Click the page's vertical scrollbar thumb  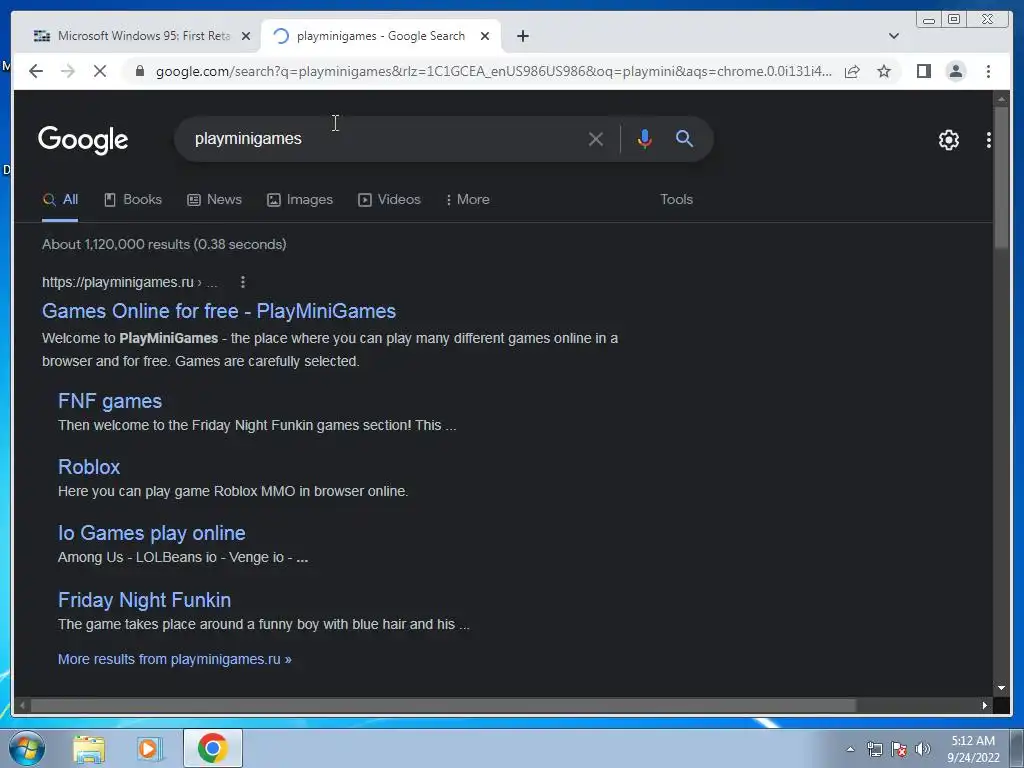[x=1001, y=178]
